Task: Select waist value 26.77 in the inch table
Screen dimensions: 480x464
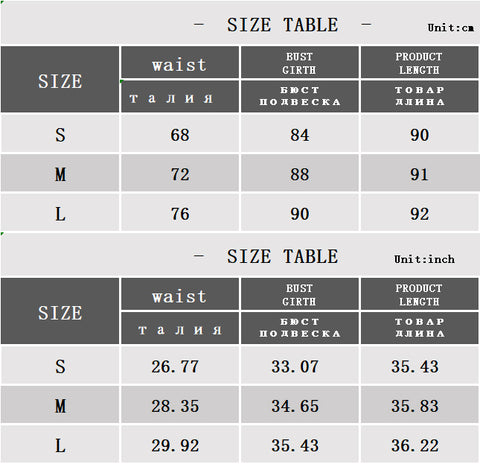Action: (x=175, y=366)
